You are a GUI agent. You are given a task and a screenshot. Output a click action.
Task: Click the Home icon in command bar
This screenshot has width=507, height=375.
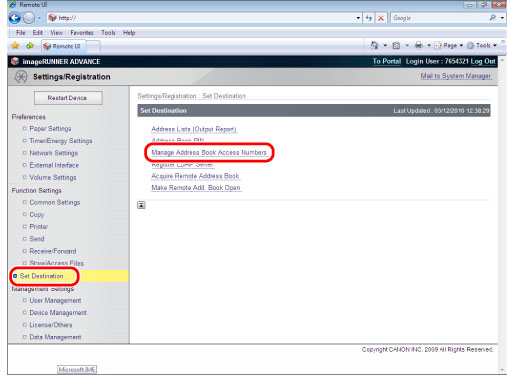pos(375,45)
